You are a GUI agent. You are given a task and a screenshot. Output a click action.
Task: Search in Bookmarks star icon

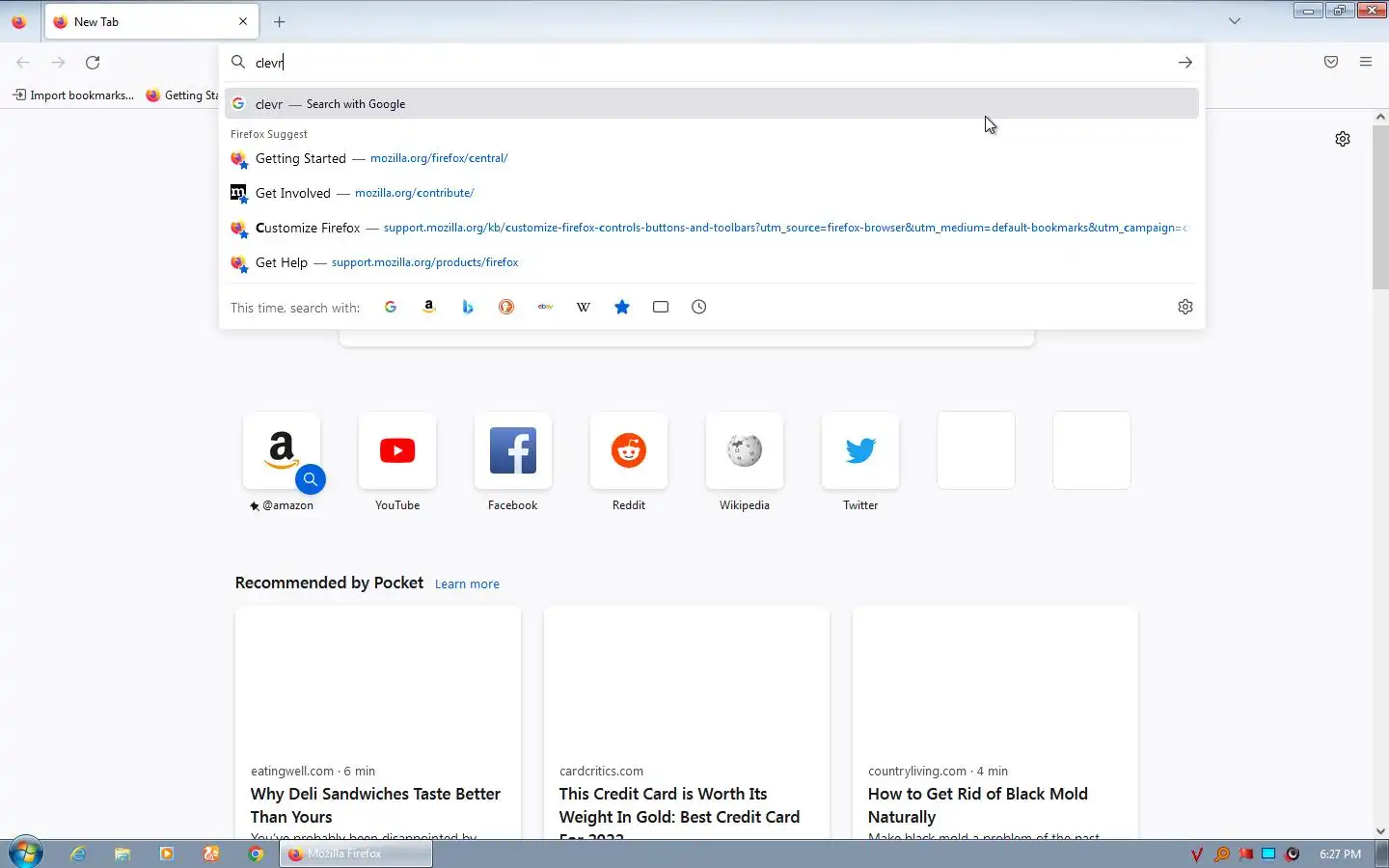point(622,307)
